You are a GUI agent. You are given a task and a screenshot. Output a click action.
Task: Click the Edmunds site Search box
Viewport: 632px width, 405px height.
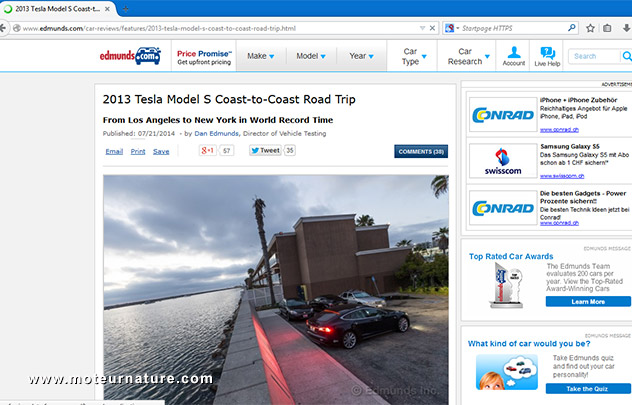(x=594, y=56)
